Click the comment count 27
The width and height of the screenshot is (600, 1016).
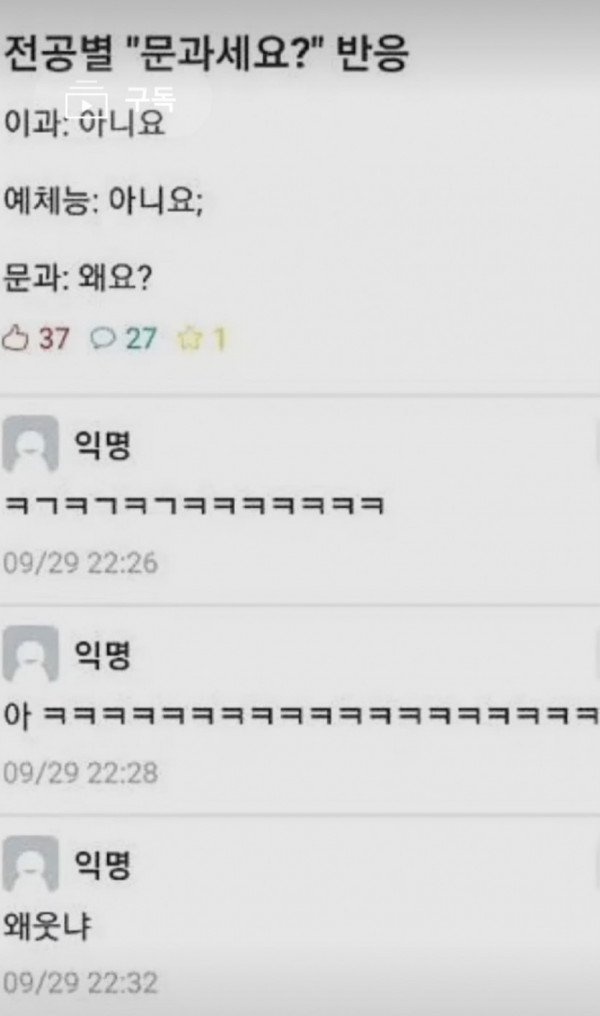point(141,339)
